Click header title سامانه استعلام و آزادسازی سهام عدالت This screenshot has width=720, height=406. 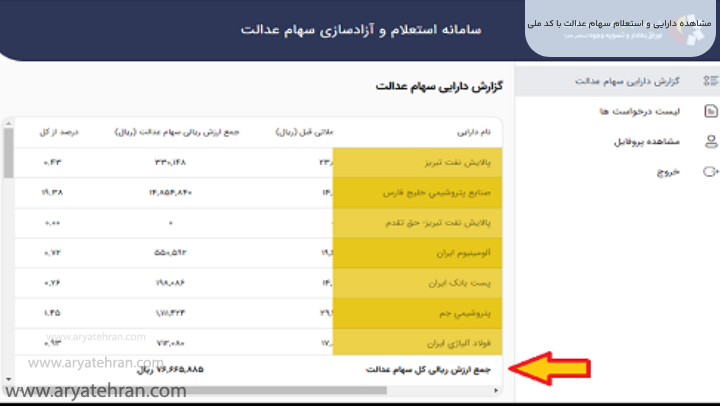coord(361,29)
